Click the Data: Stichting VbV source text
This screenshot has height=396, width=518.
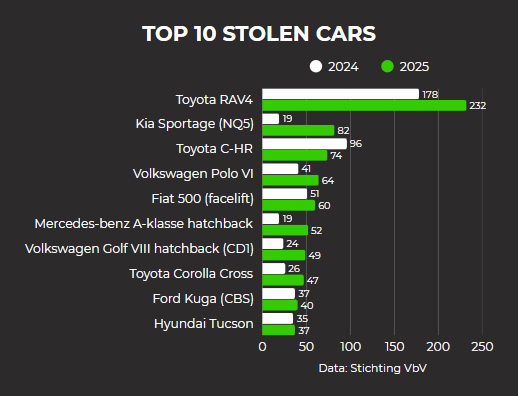point(372,368)
